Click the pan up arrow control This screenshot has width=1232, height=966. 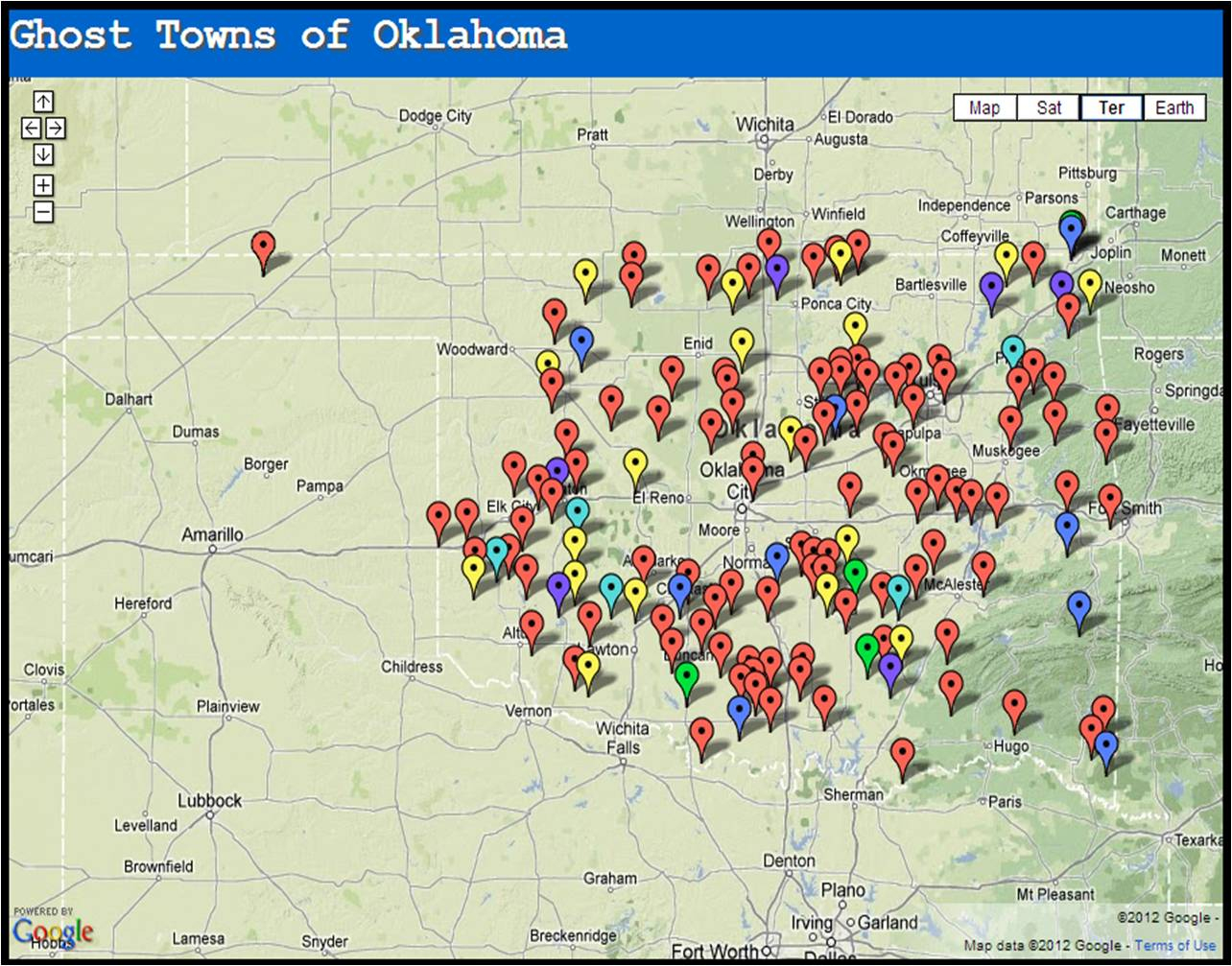[x=43, y=102]
